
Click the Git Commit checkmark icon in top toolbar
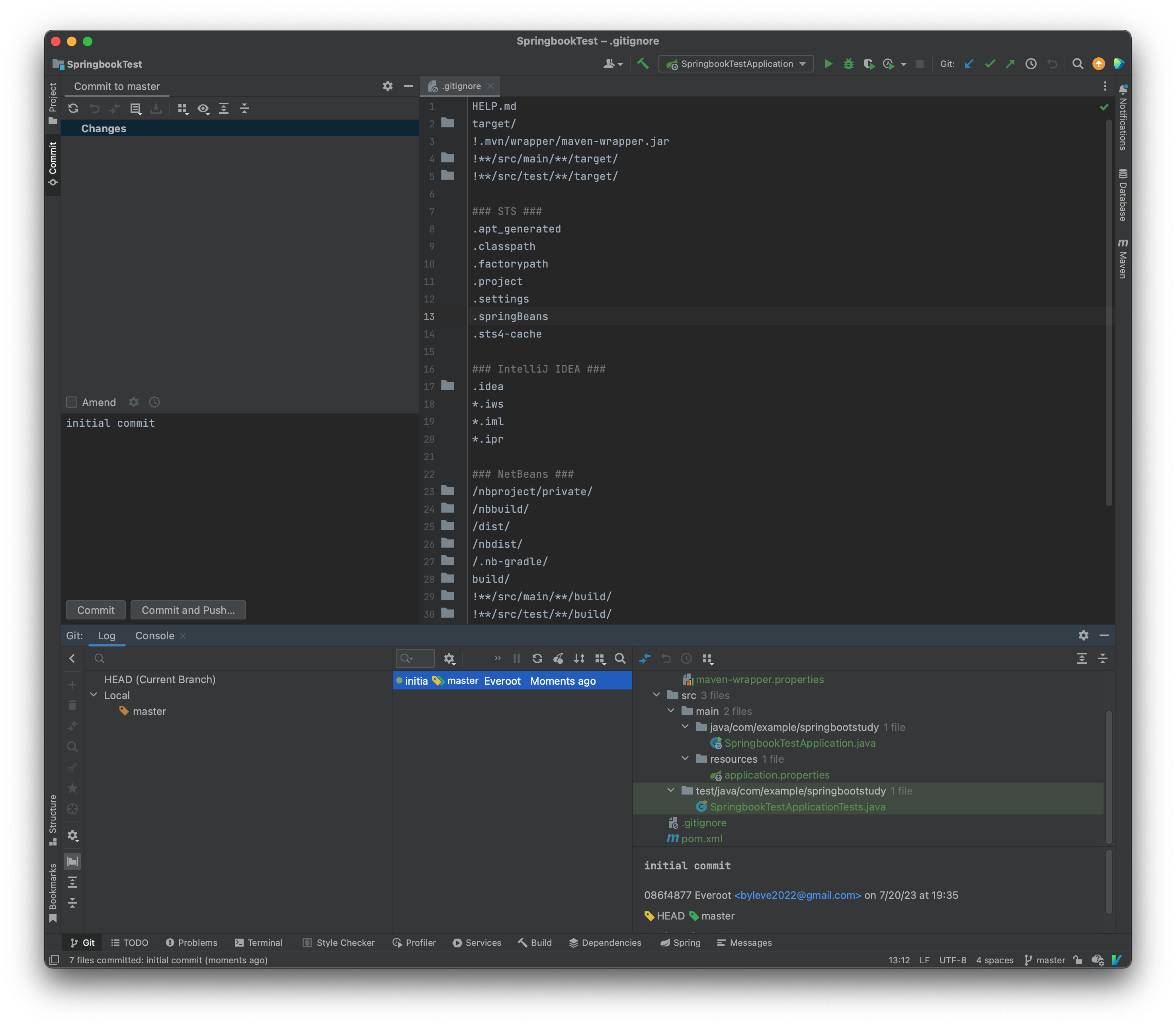[990, 64]
